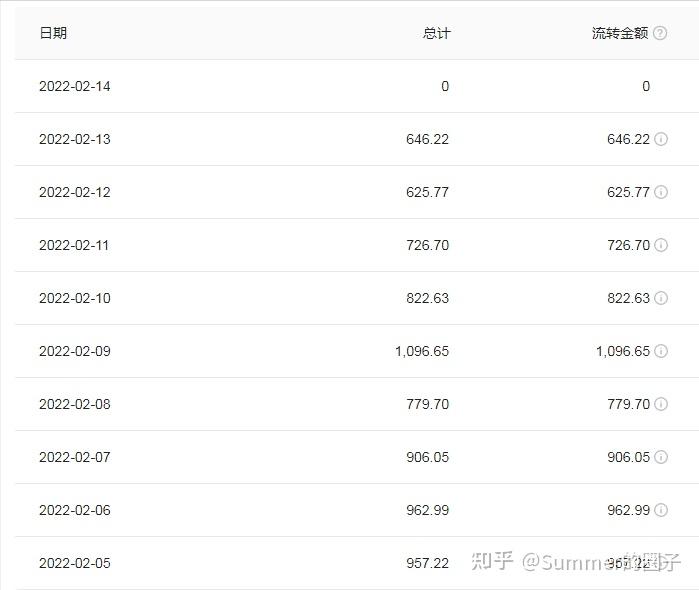
Task: Click info icon next to 962.99
Action: click(x=661, y=510)
